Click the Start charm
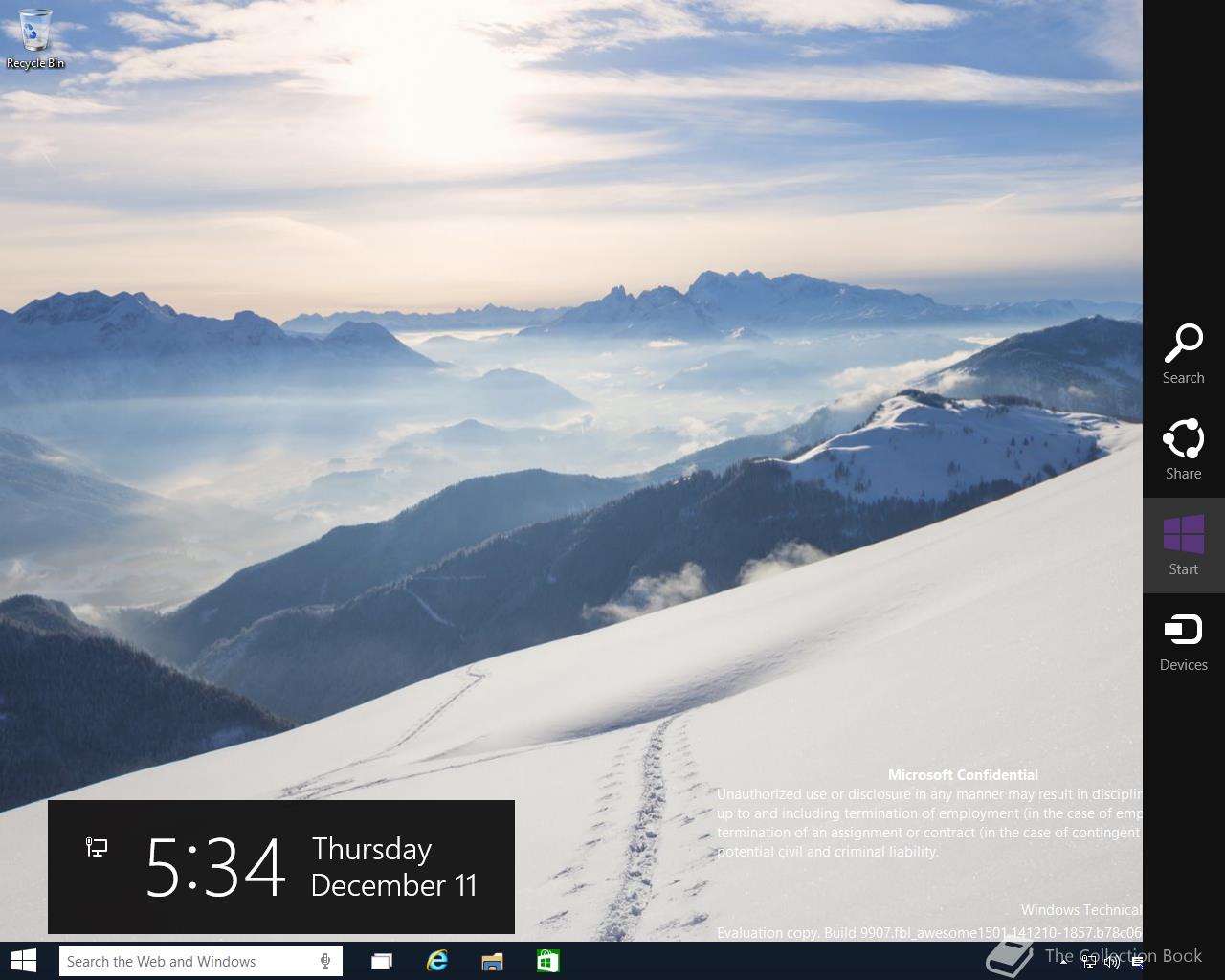1225x980 pixels. click(1183, 546)
